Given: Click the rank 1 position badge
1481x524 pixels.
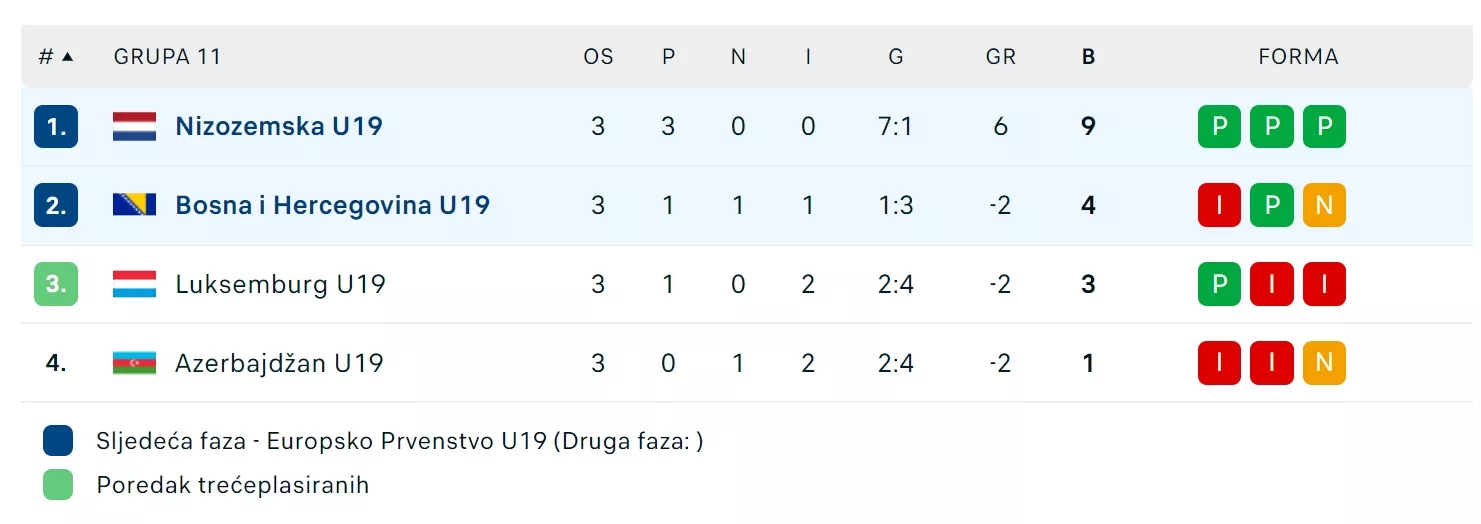Looking at the screenshot, I should [56, 126].
